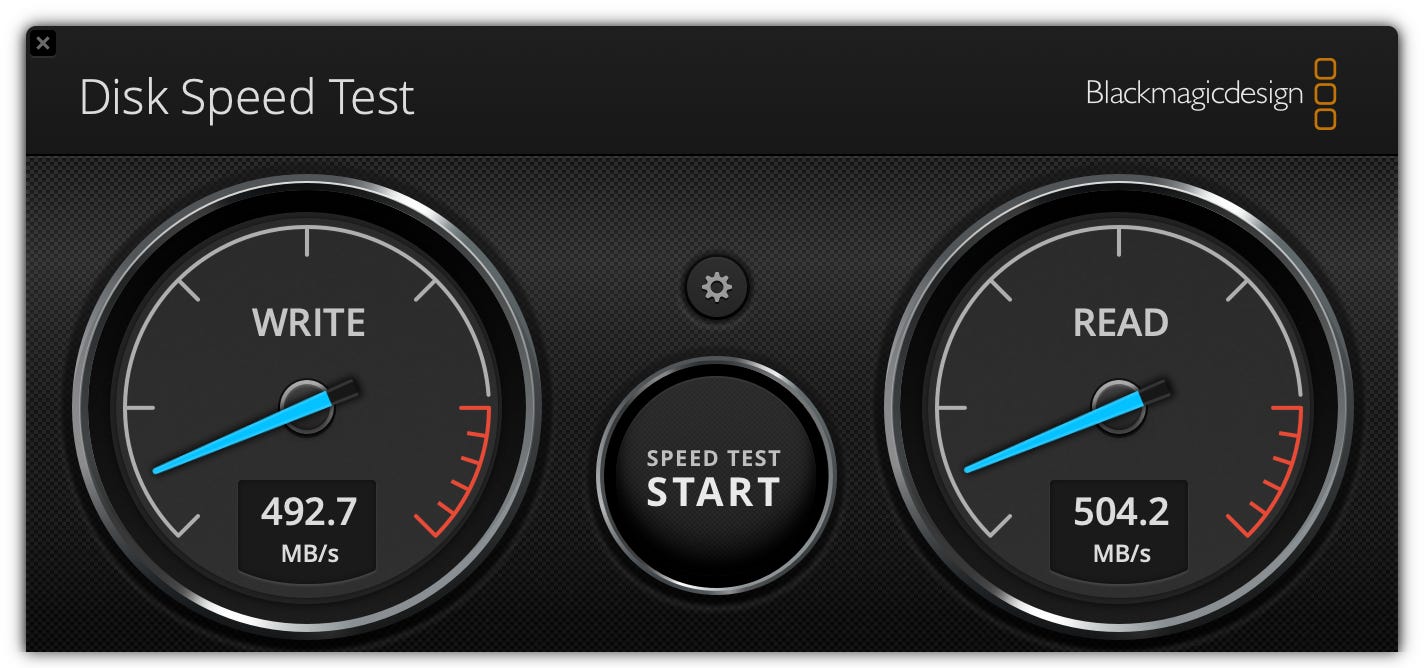Close the Disk Speed Test window
The image size is (1424, 668).
point(43,43)
